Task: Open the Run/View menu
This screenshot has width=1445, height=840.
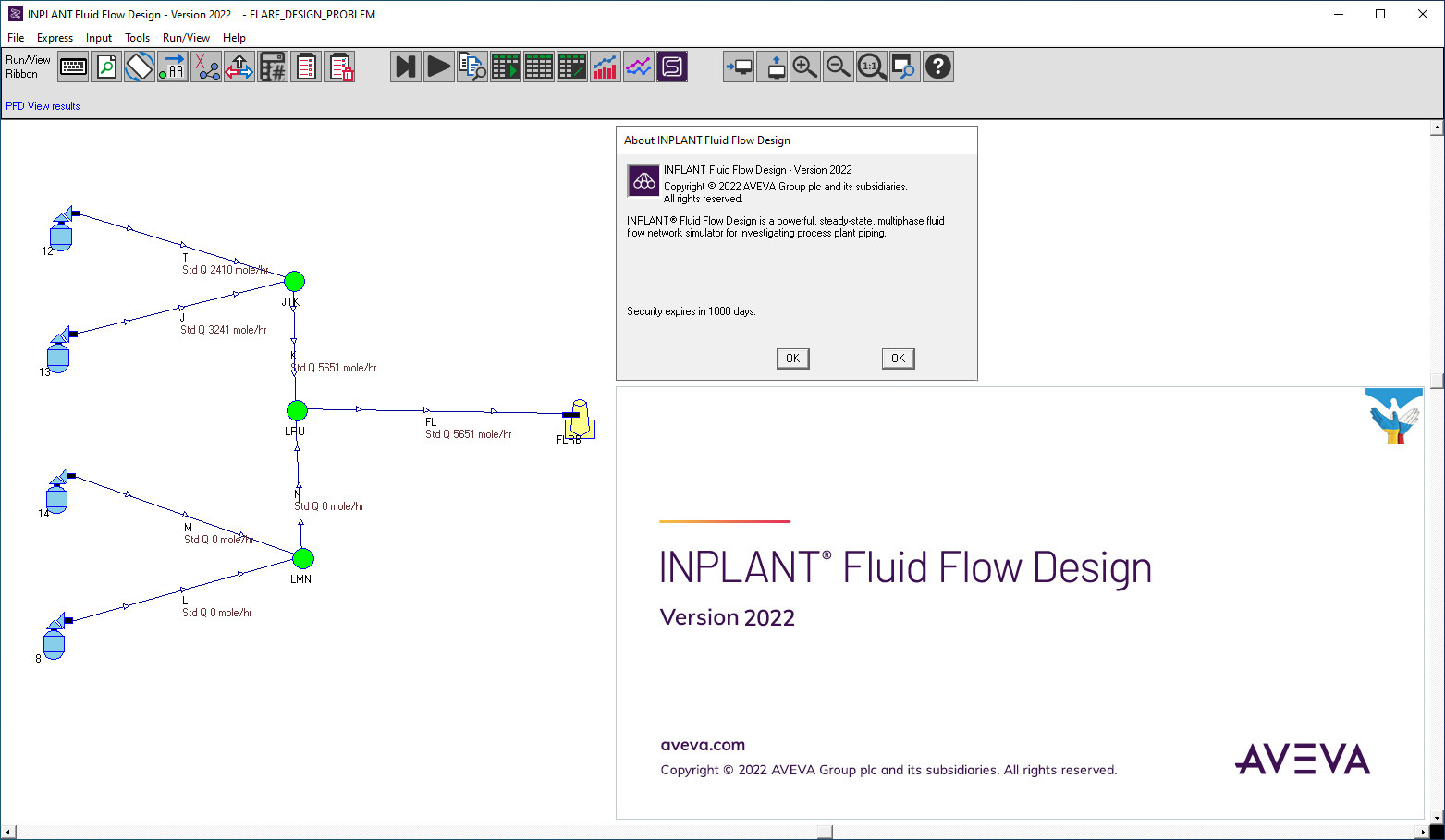Action: click(x=186, y=38)
